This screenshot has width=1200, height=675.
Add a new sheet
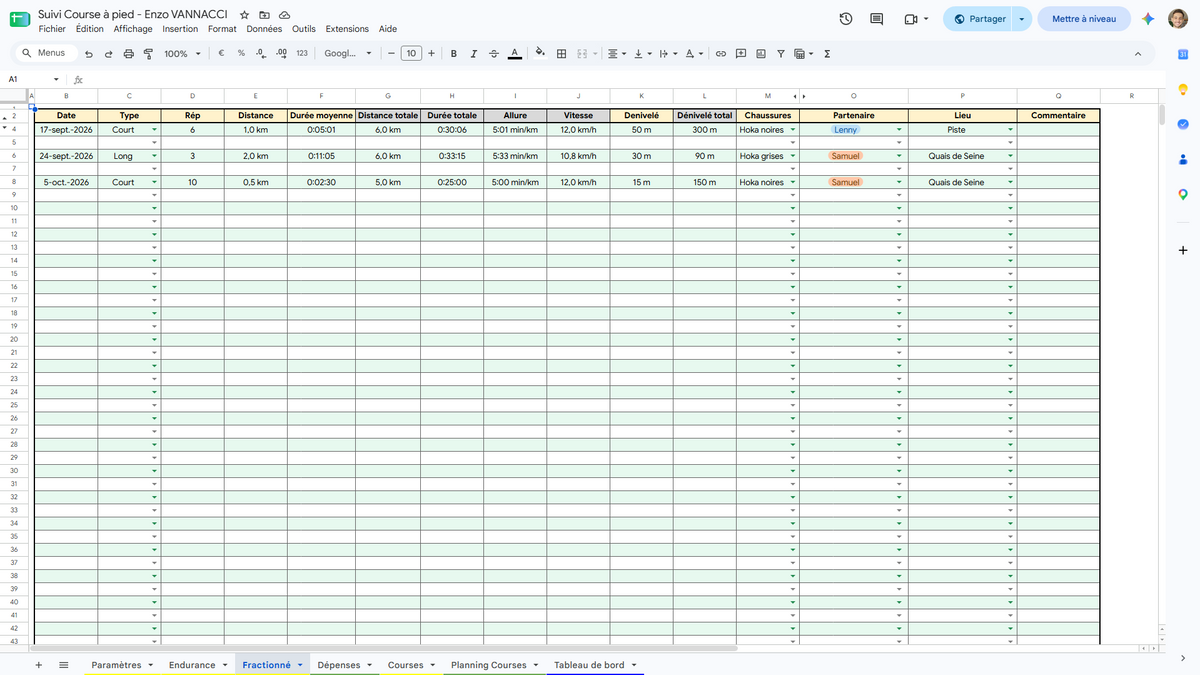tap(39, 665)
